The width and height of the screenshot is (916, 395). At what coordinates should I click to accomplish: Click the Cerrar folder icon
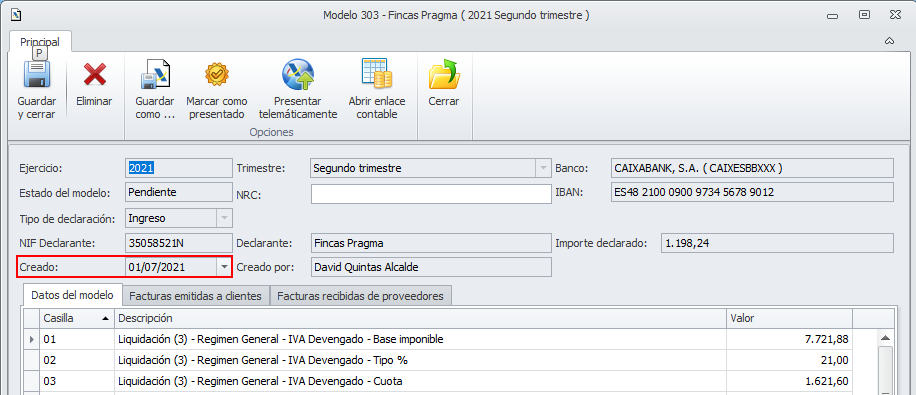click(444, 74)
